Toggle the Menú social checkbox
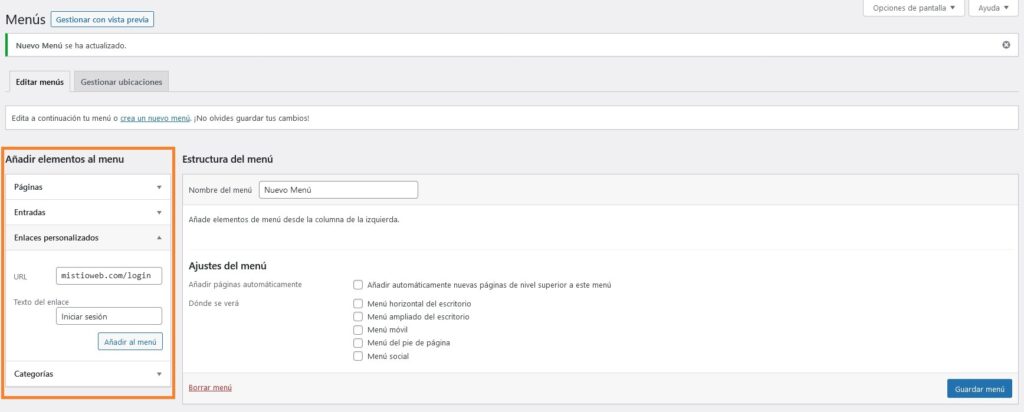Image resolution: width=1024 pixels, height=412 pixels. coord(358,356)
